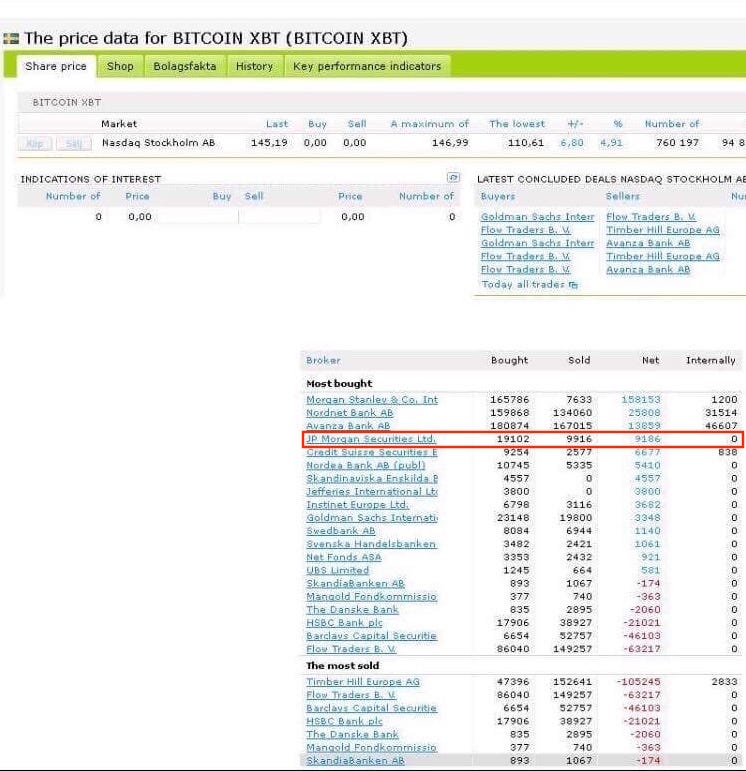This screenshot has height=771, width=746.
Task: Click Morgan Stanley's net value 158153
Action: 641,400
